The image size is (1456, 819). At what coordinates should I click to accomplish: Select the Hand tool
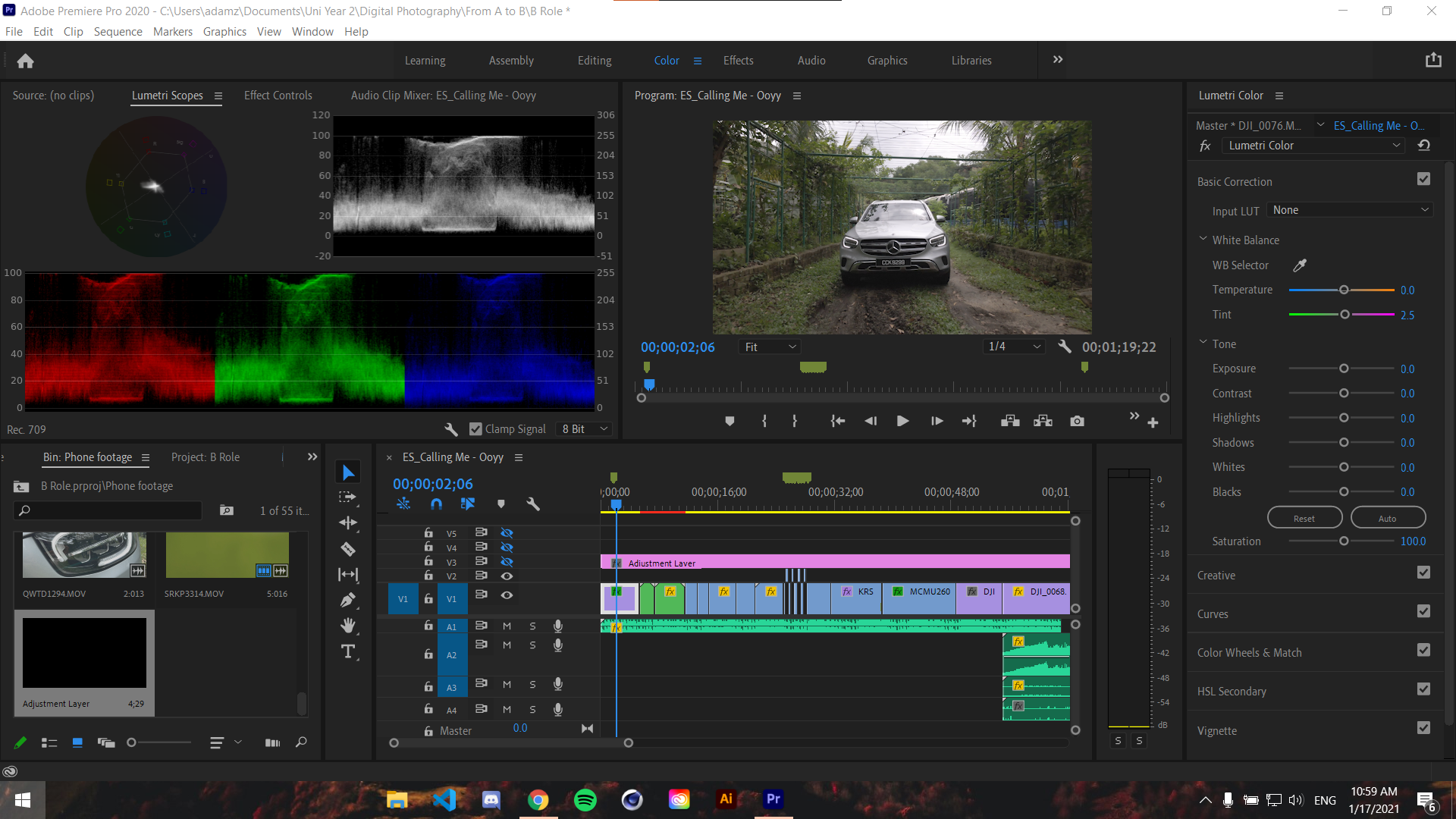point(348,626)
